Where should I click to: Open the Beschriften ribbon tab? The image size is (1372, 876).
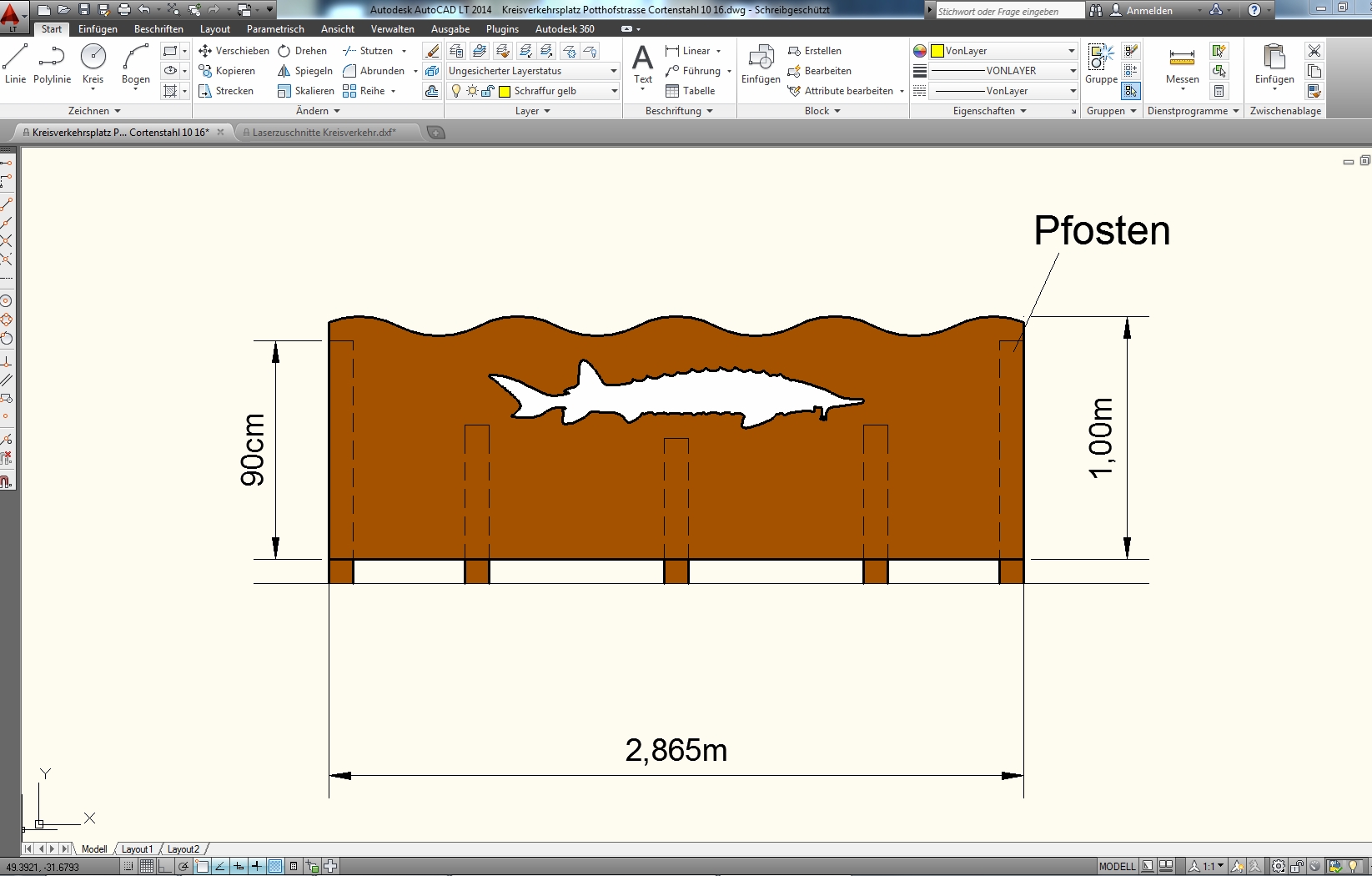pyautogui.click(x=158, y=29)
